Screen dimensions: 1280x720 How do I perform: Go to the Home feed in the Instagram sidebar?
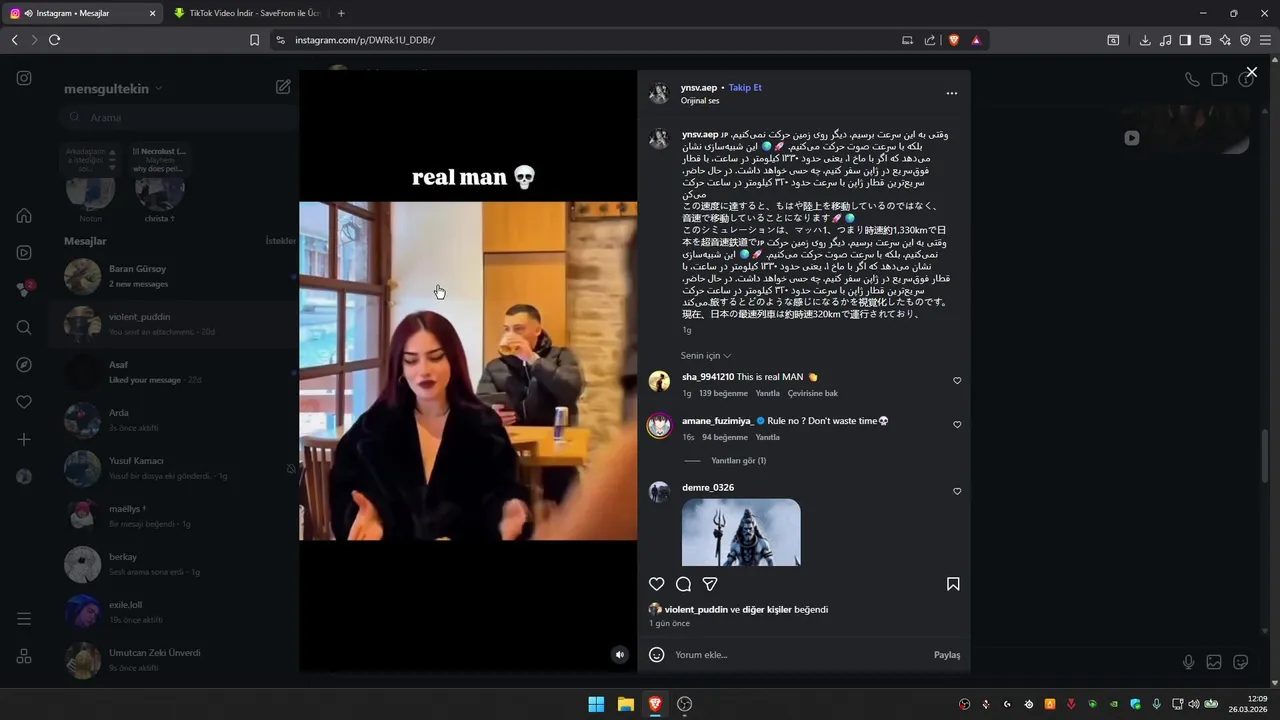[24, 216]
